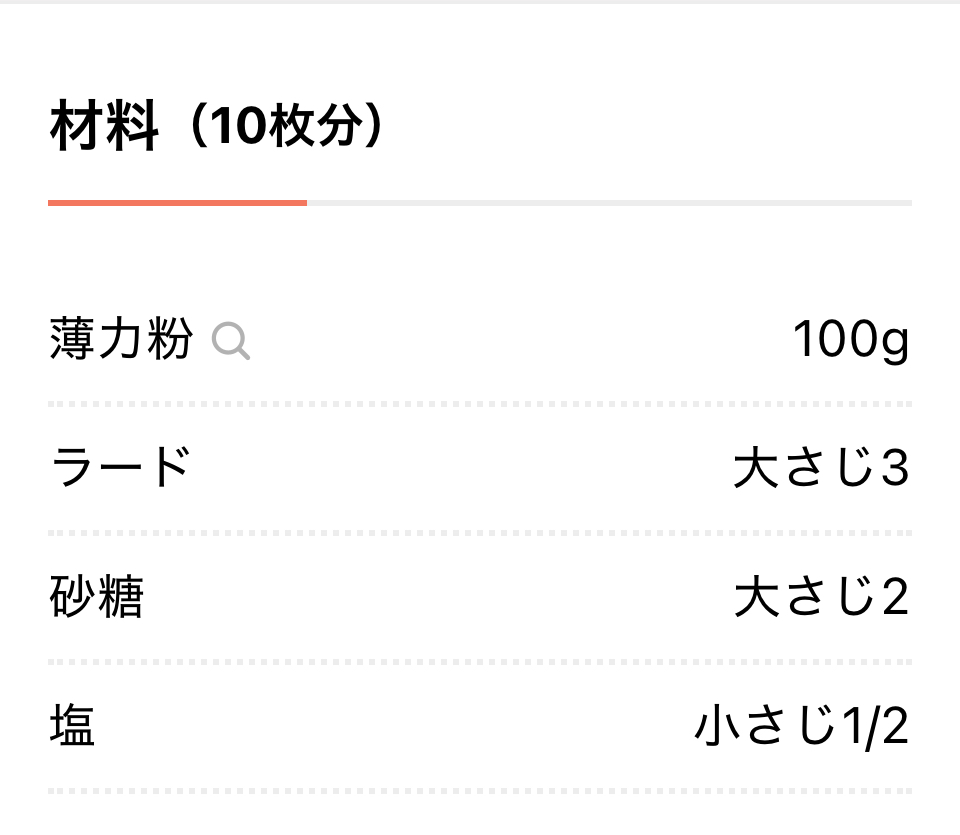Click the dotted divider under ラード row

480,533
